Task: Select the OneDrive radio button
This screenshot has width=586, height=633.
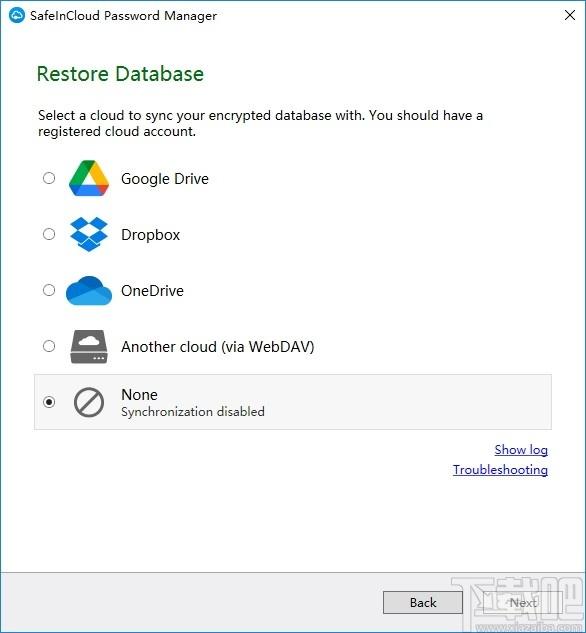Action: pyautogui.click(x=49, y=290)
